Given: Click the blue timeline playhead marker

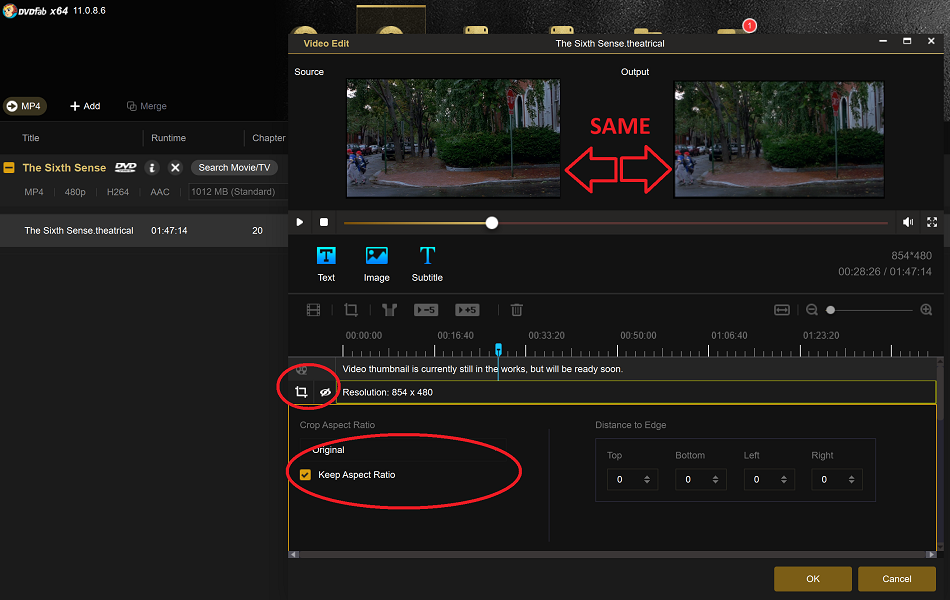Looking at the screenshot, I should click(x=498, y=349).
